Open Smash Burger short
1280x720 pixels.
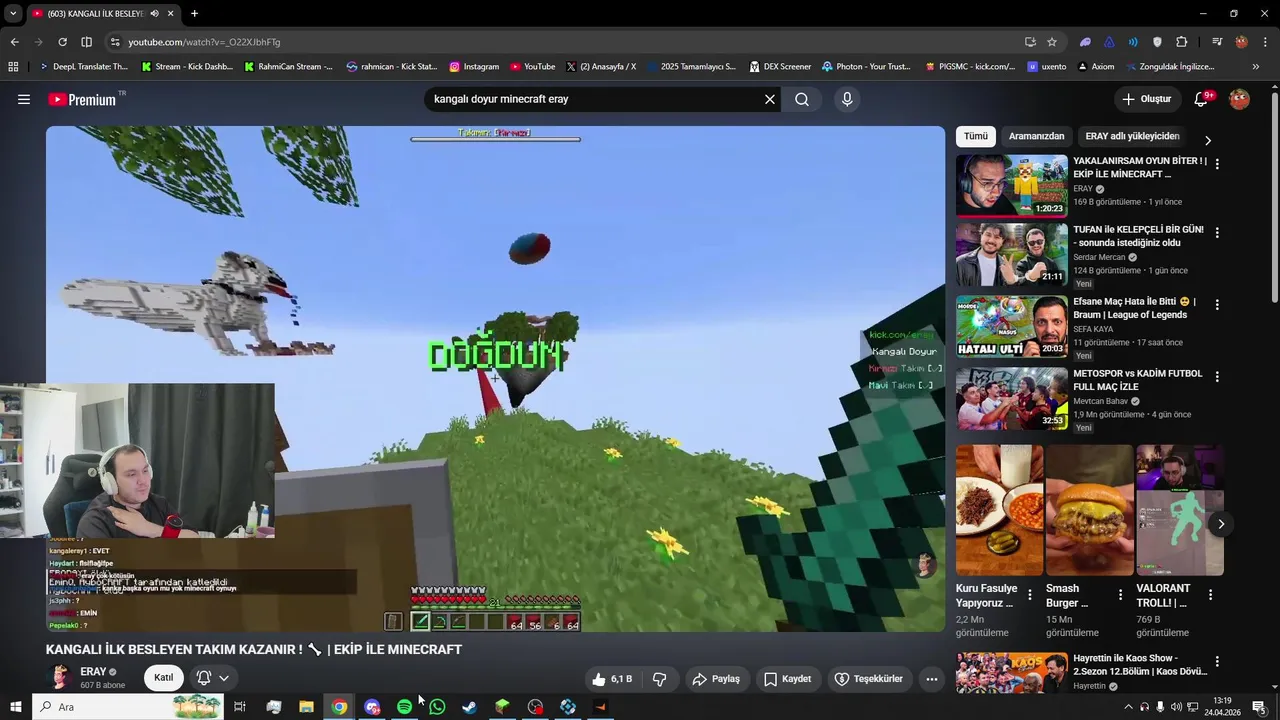(x=1089, y=510)
